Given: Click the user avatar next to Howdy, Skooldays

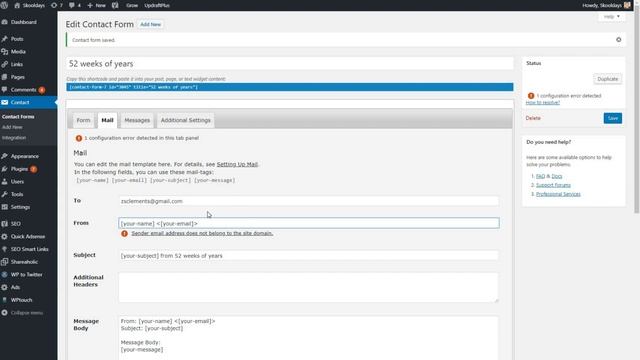Looking at the screenshot, I should pos(627,5).
